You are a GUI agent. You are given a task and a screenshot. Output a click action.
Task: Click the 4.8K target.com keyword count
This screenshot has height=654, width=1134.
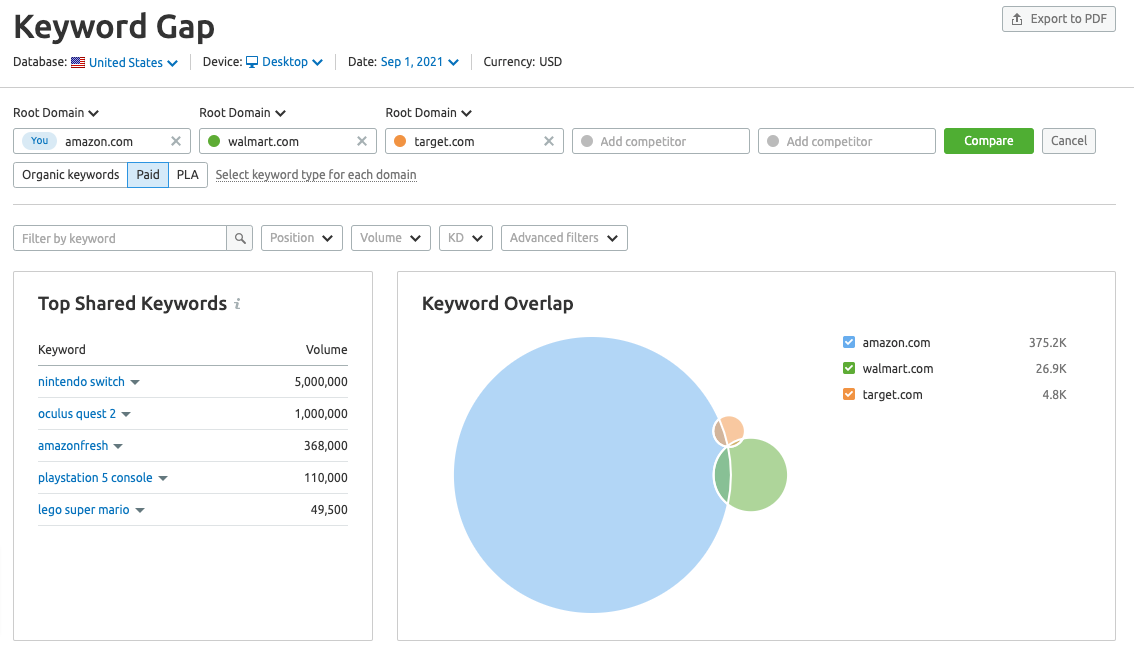click(1054, 395)
